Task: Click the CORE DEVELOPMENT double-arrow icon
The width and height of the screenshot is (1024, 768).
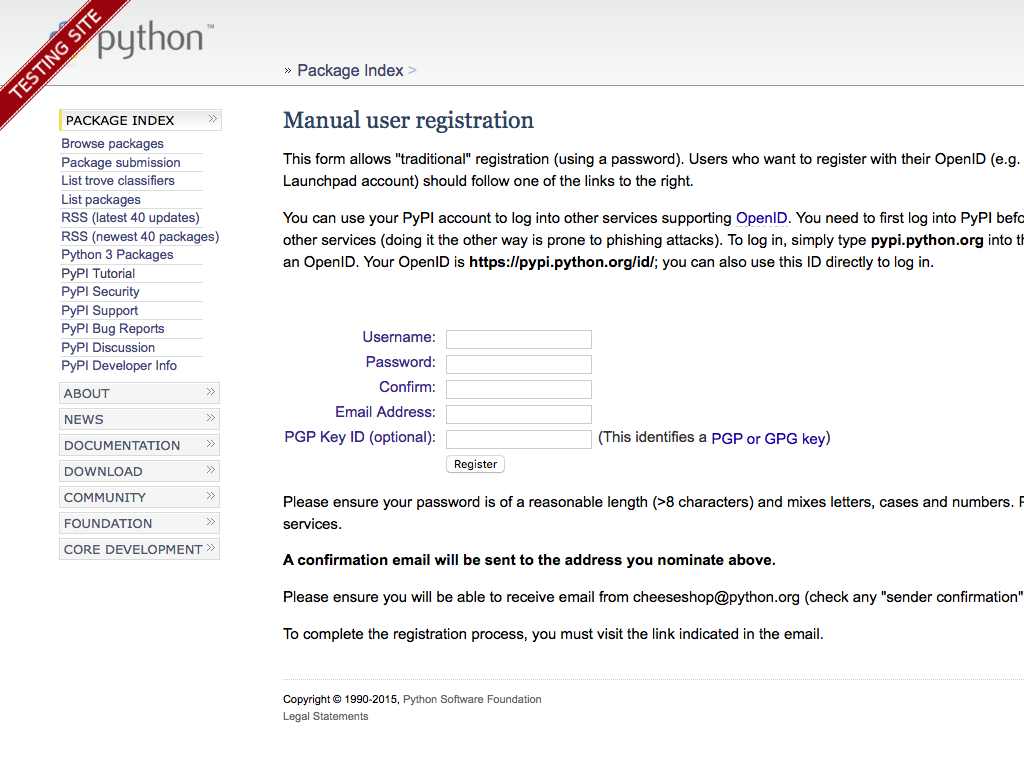Action: (211, 548)
